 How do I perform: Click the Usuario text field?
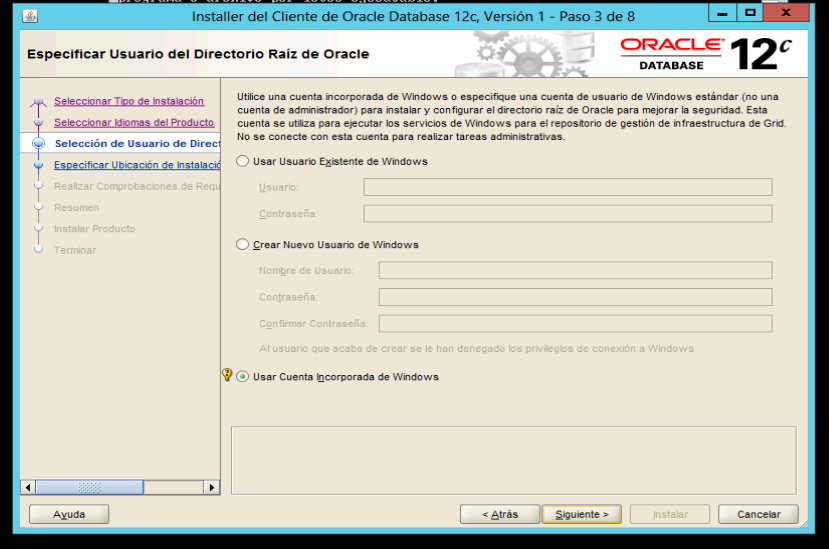[x=567, y=187]
